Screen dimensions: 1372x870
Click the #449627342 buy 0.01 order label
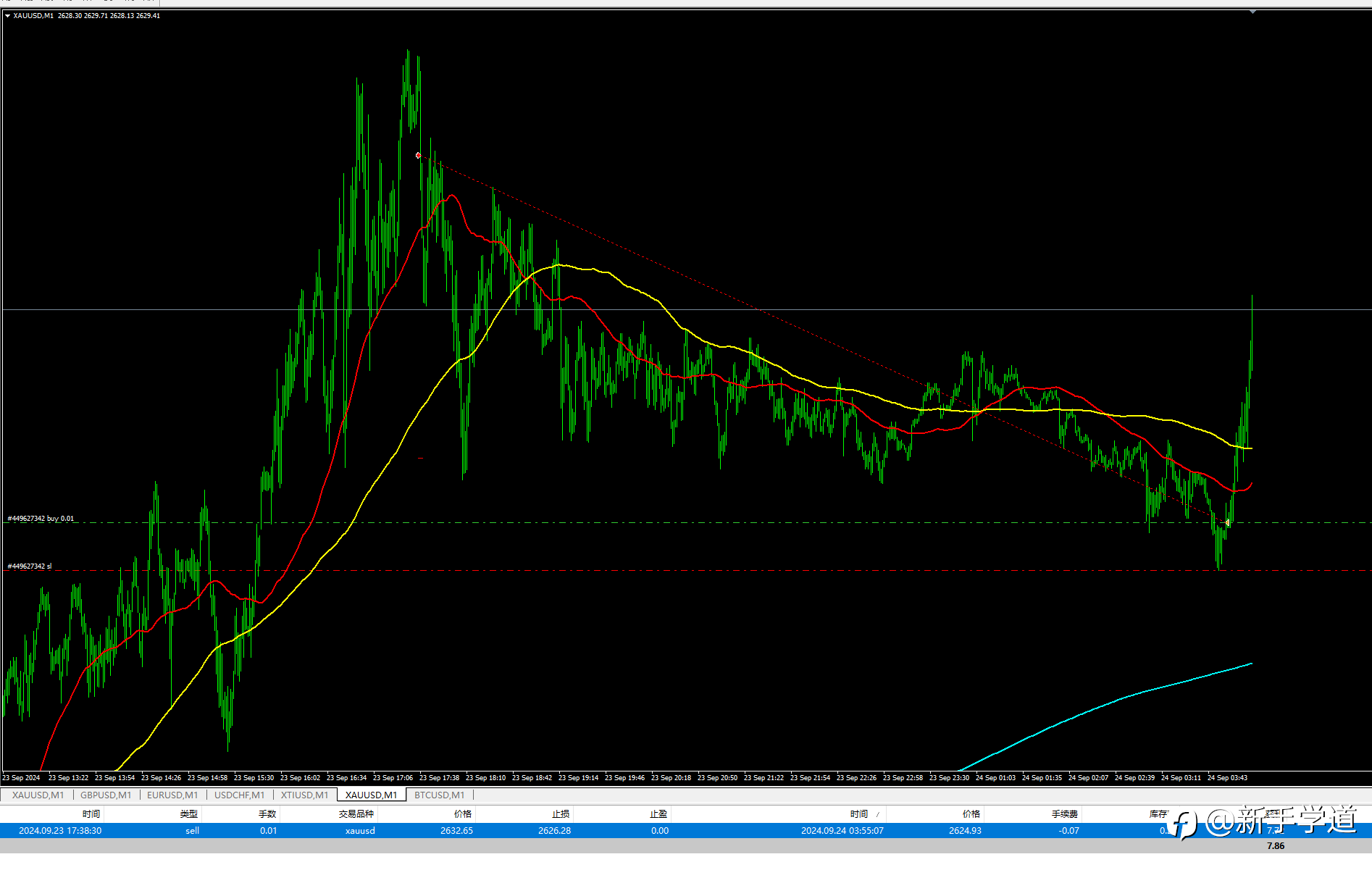pos(41,519)
